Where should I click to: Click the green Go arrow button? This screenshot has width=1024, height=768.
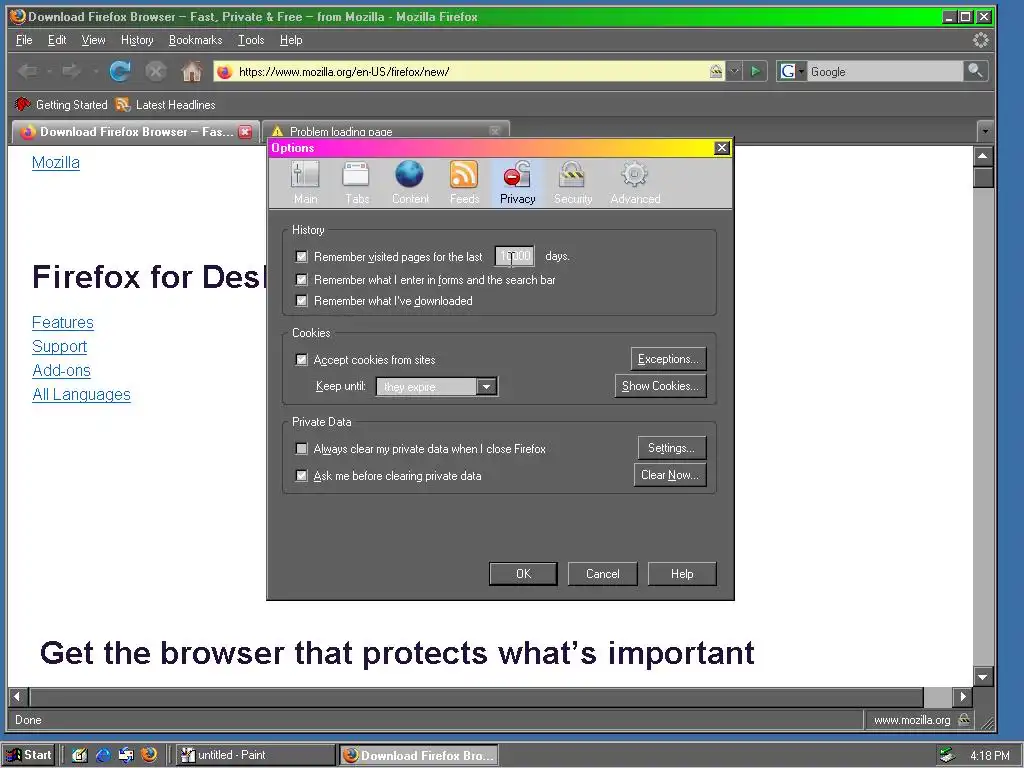(x=756, y=71)
